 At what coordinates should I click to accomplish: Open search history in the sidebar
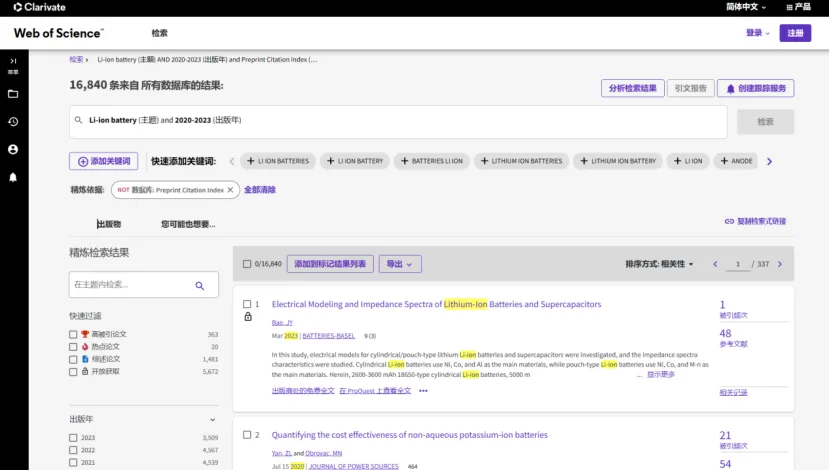13,122
